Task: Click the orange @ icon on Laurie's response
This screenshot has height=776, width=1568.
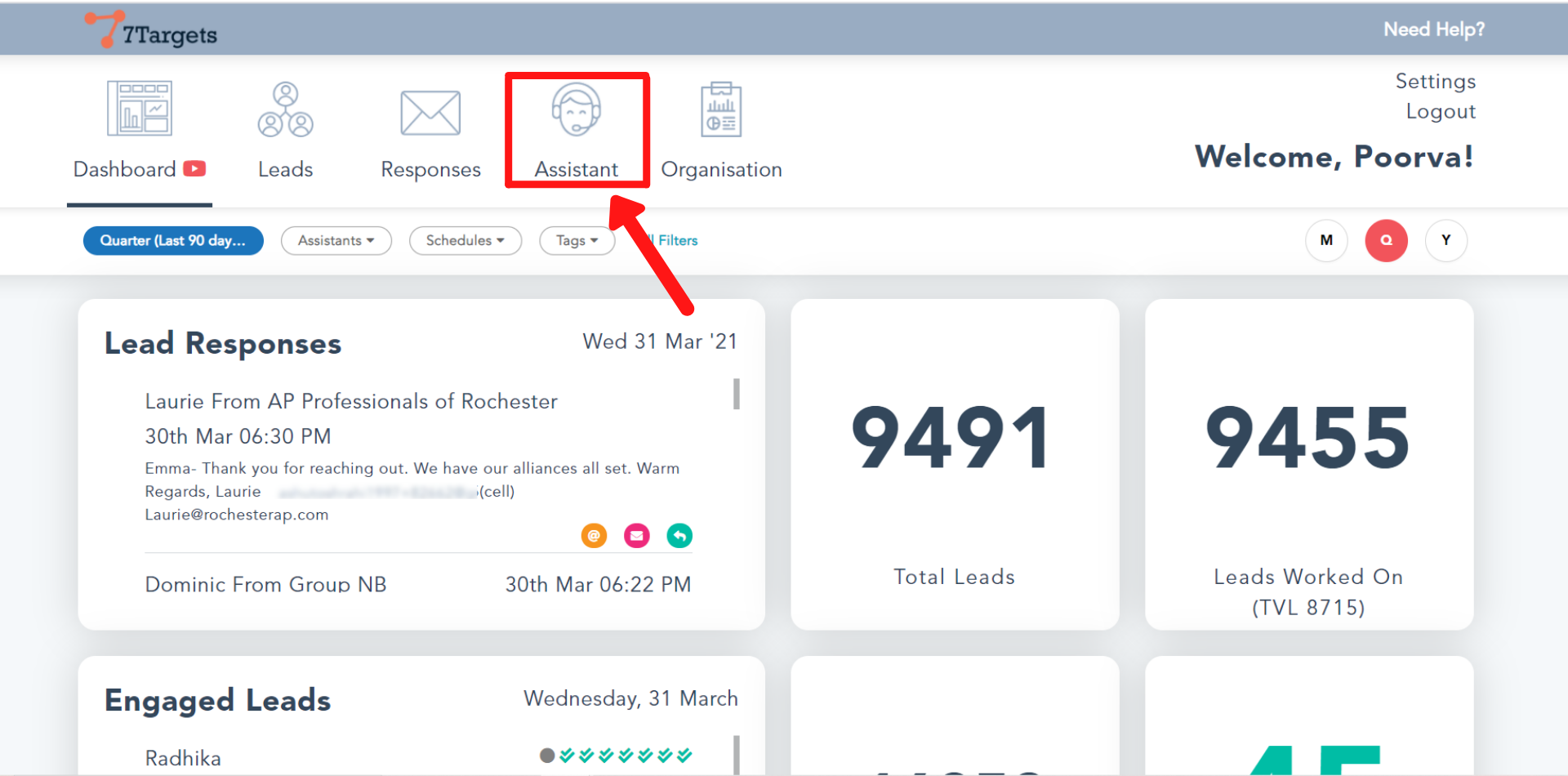Action: click(594, 536)
